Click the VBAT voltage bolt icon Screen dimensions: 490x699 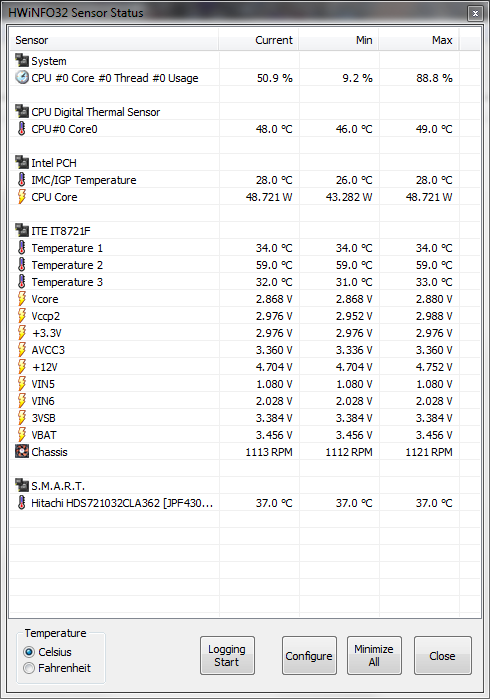(x=21, y=434)
